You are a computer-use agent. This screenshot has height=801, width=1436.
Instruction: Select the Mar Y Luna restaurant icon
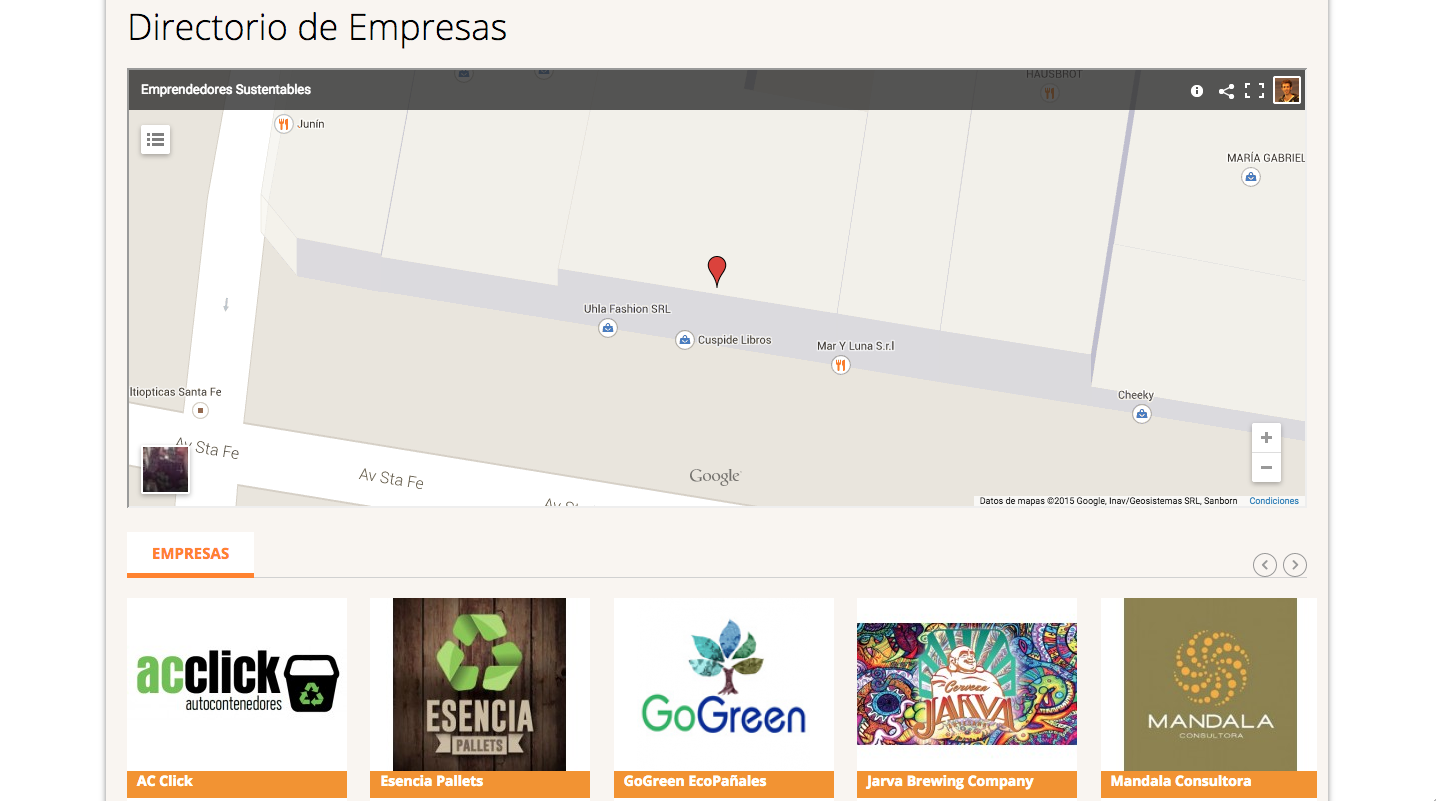840,365
